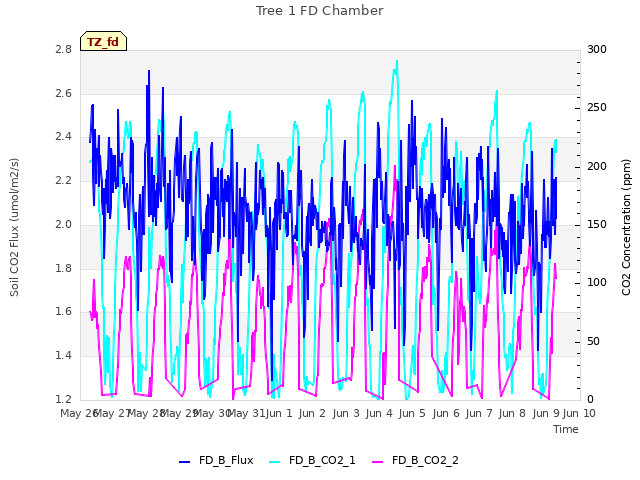Click the chart title Tree 1 FD Chamber

[320, 11]
